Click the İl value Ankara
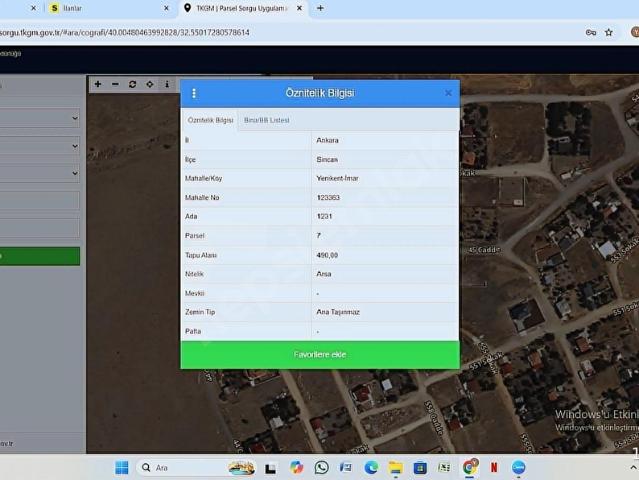The image size is (639, 480). click(327, 140)
